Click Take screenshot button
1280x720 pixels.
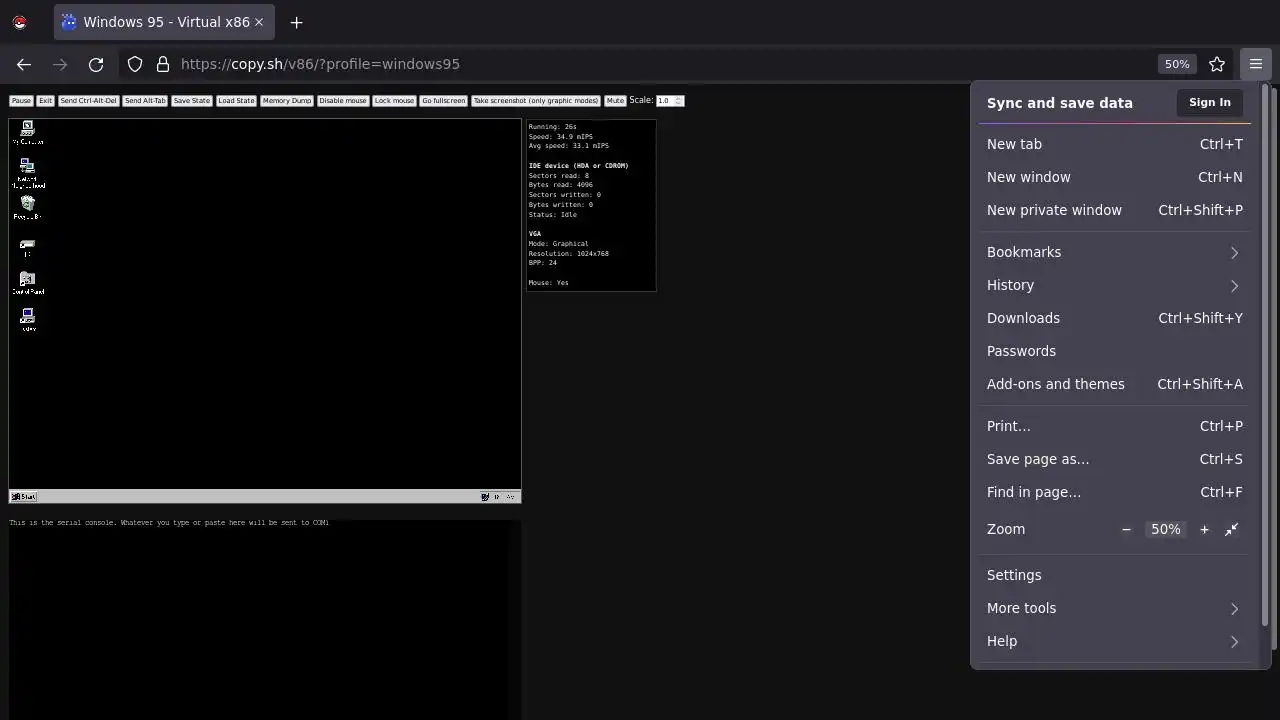tap(536, 101)
